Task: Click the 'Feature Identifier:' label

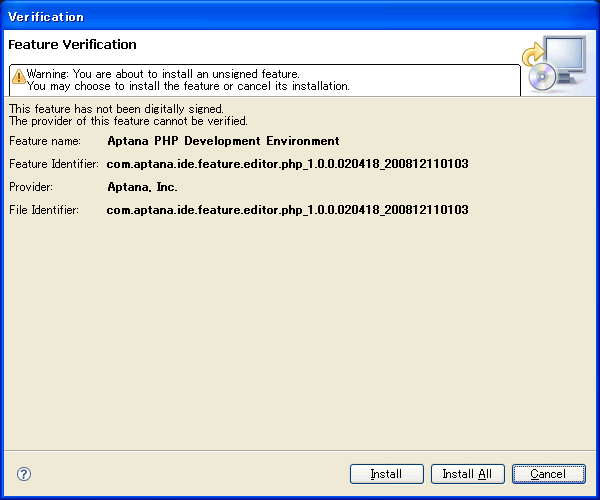Action: click(54, 164)
